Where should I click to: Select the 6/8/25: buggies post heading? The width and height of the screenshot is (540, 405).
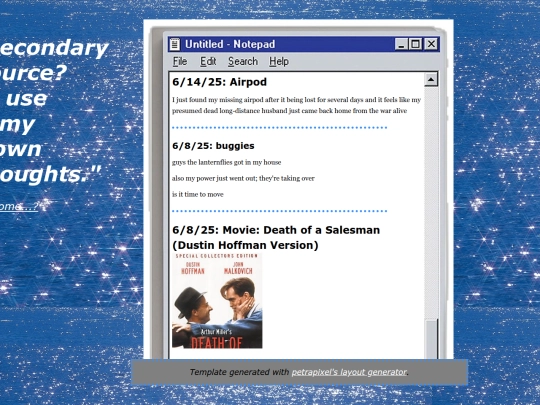(x=213, y=146)
